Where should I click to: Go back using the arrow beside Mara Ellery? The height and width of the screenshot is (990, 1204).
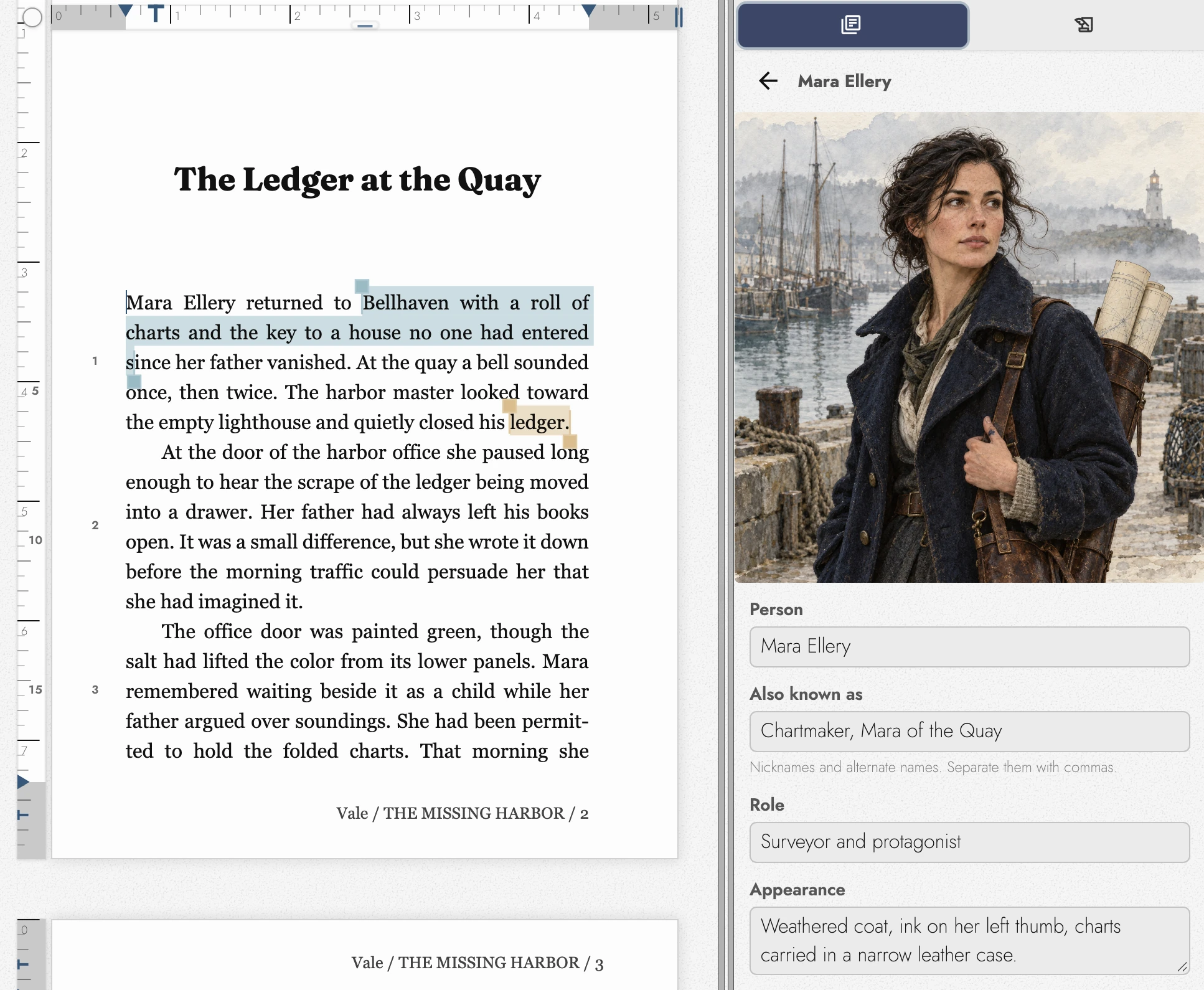pos(768,81)
